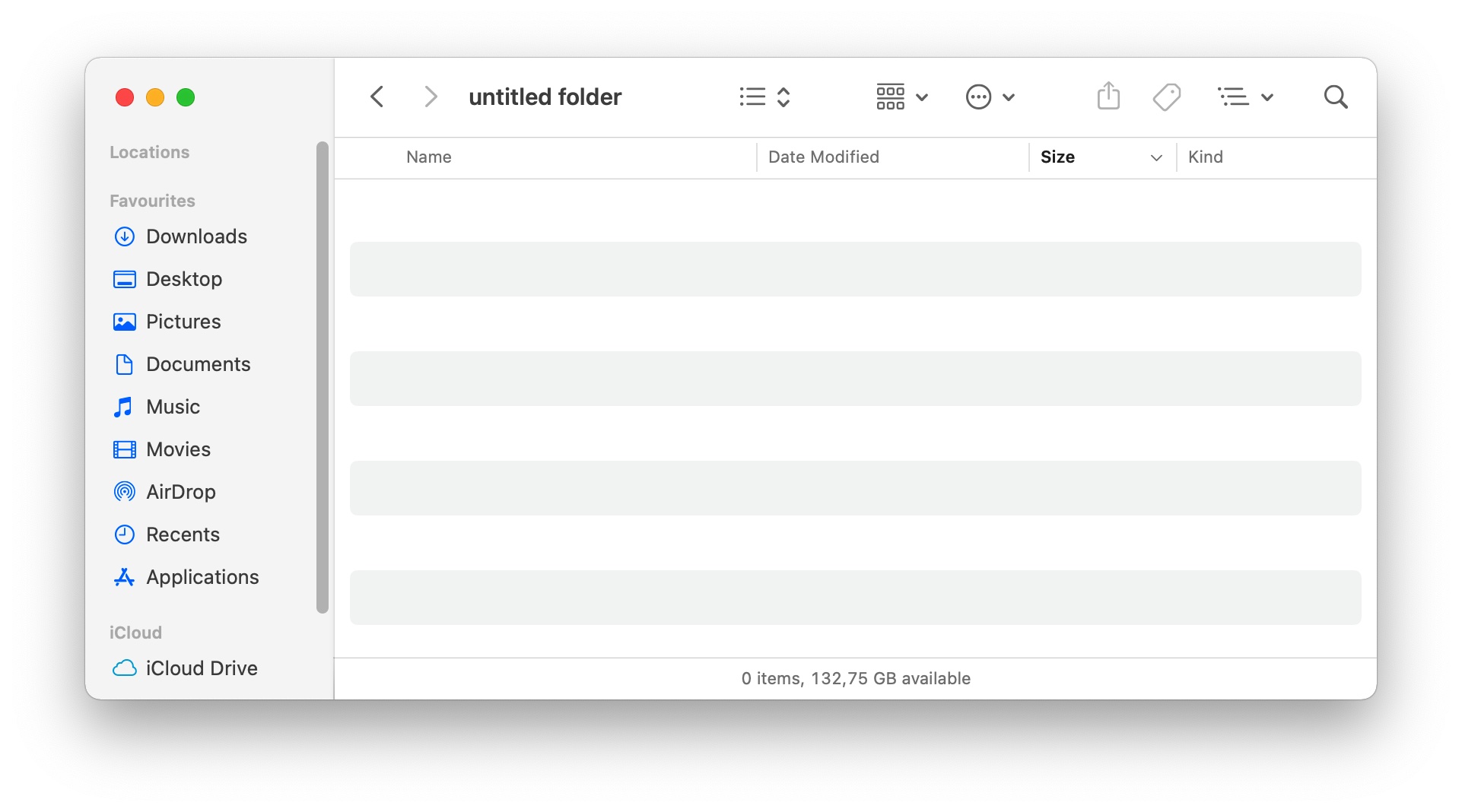Viewport: 1462px width, 812px height.
Task: Click the iCloud section header
Action: [x=135, y=633]
